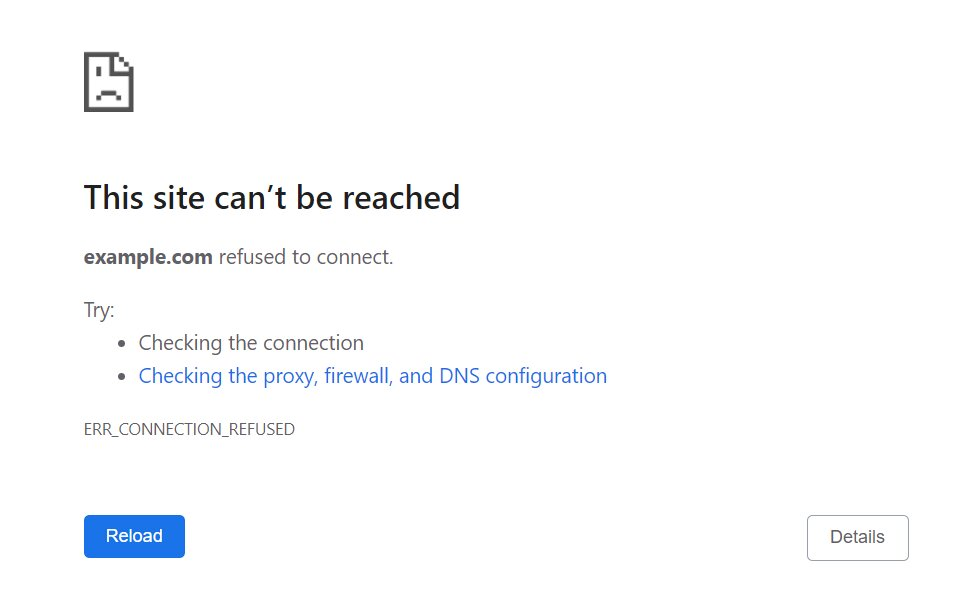The width and height of the screenshot is (966, 616).
Task: Click the 'Checking the connection' suggestion
Action: click(x=251, y=343)
